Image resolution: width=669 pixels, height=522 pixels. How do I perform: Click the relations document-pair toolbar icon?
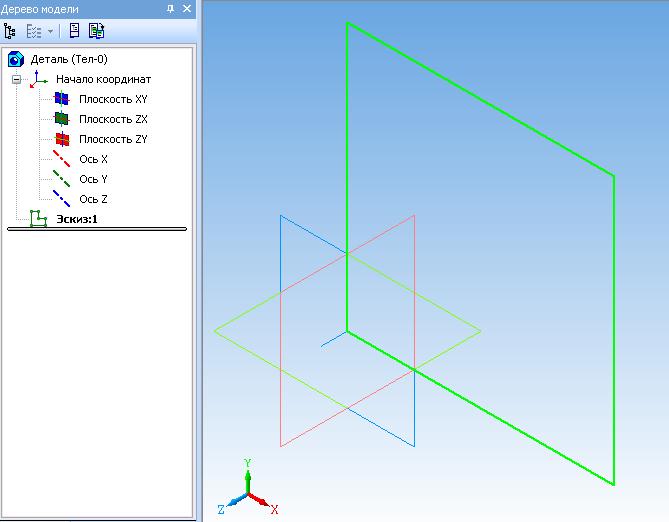pyautogui.click(x=96, y=31)
